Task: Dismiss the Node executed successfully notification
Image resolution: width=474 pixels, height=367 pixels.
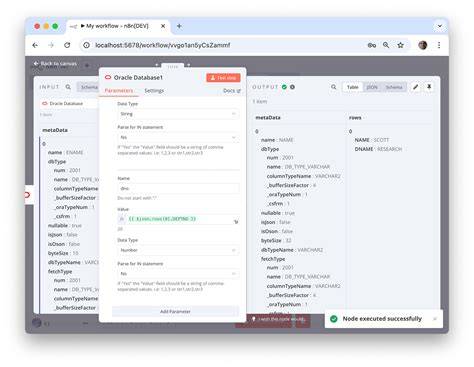Action: click(x=435, y=319)
